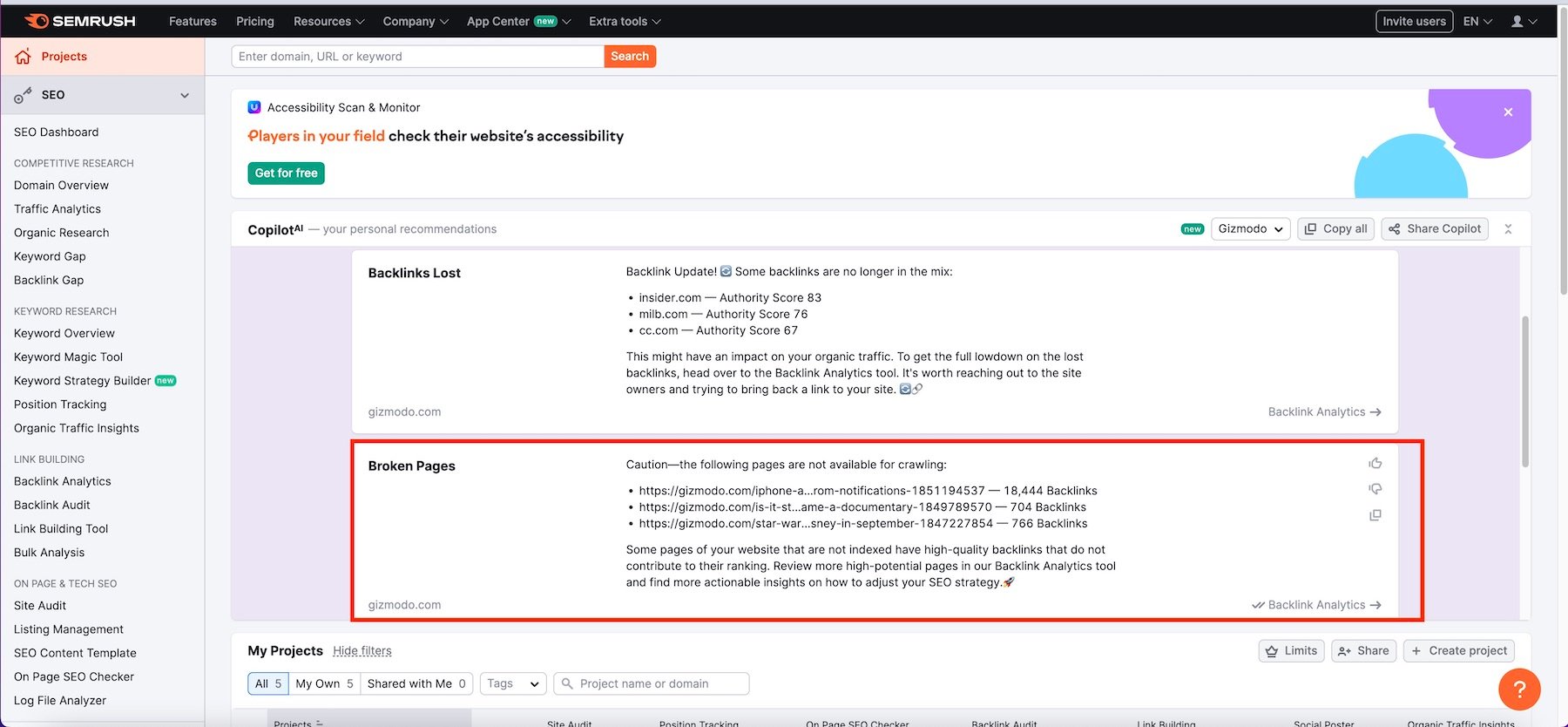Viewport: 1568px width, 727px height.
Task: Open Organic Traffic Insights in sidebar
Action: (77, 428)
